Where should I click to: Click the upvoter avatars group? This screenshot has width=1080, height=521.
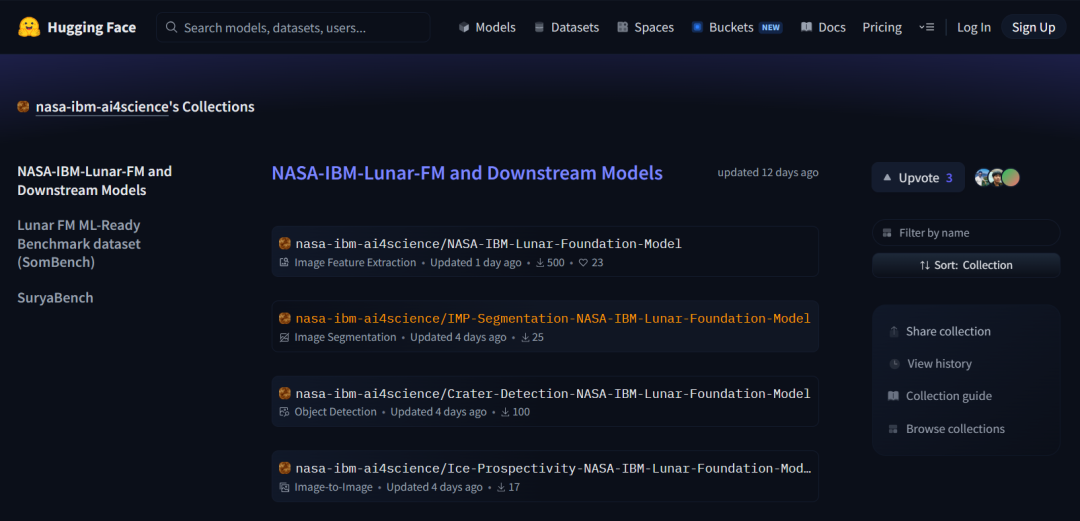(x=997, y=178)
